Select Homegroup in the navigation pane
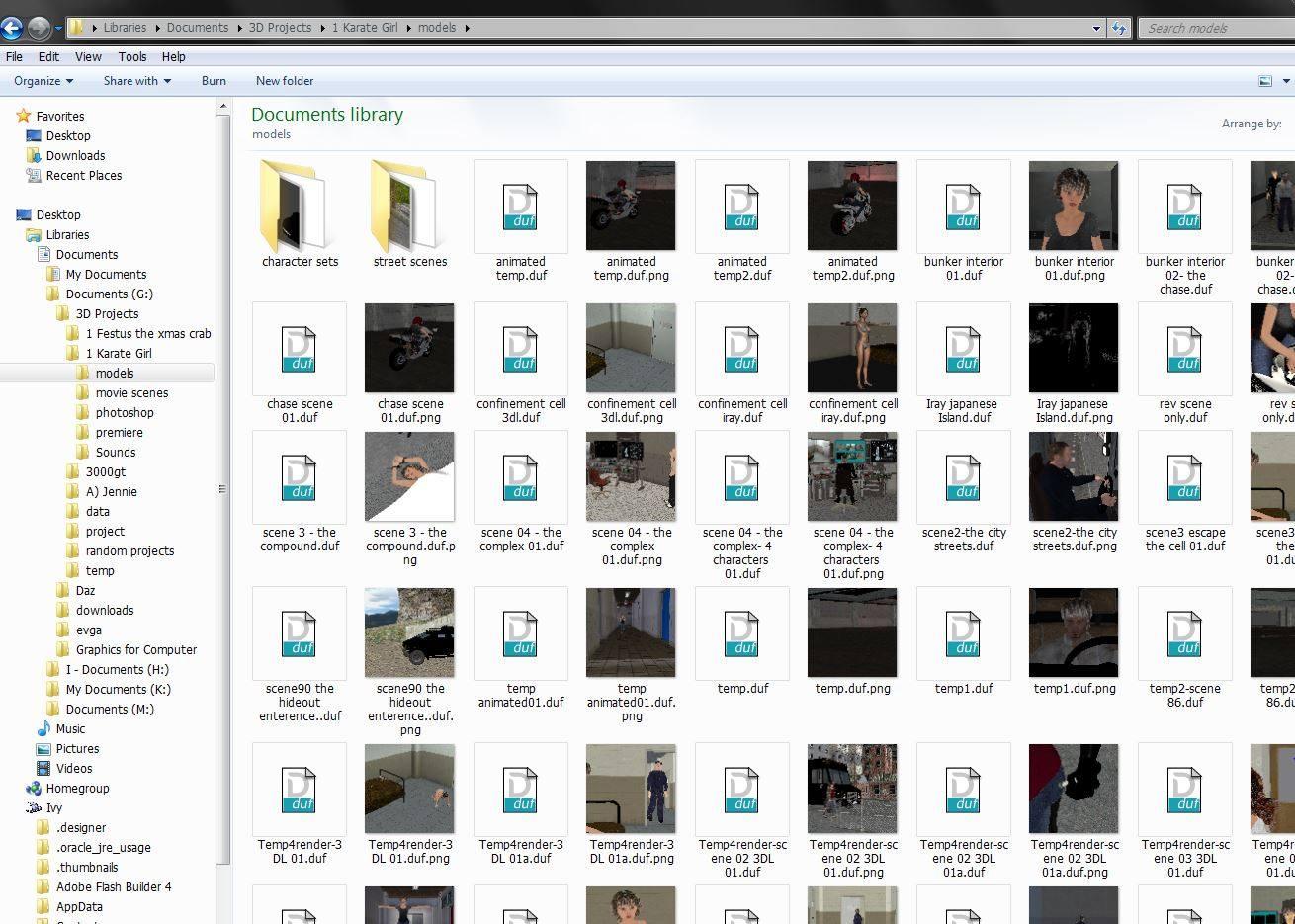This screenshot has height=924, width=1295. [x=77, y=789]
